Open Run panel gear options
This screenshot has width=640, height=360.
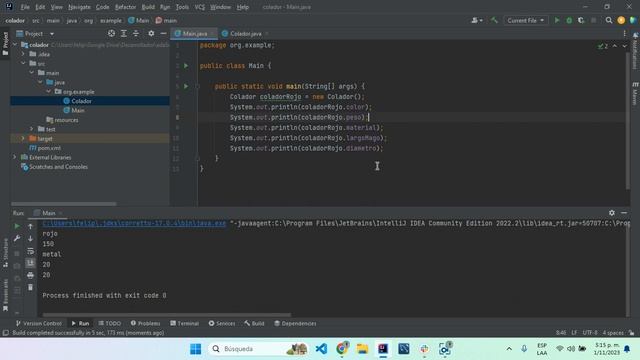pos(611,213)
